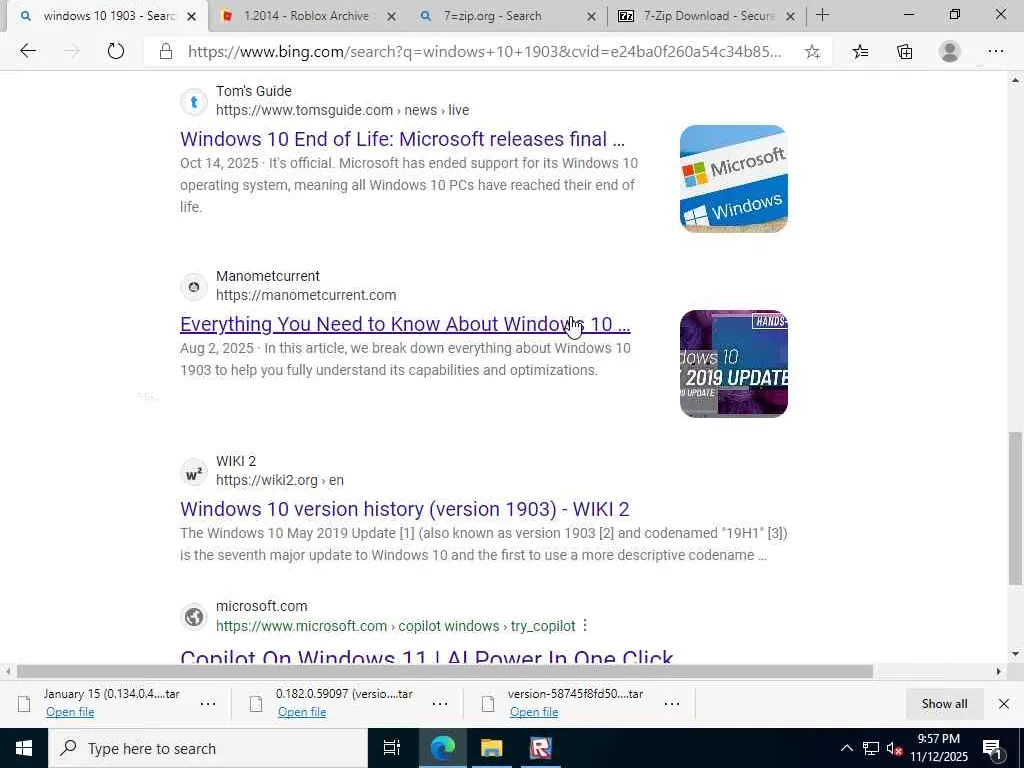Open the Roblox Studio taskbar icon
Image resolution: width=1024 pixels, height=768 pixels.
tap(541, 748)
